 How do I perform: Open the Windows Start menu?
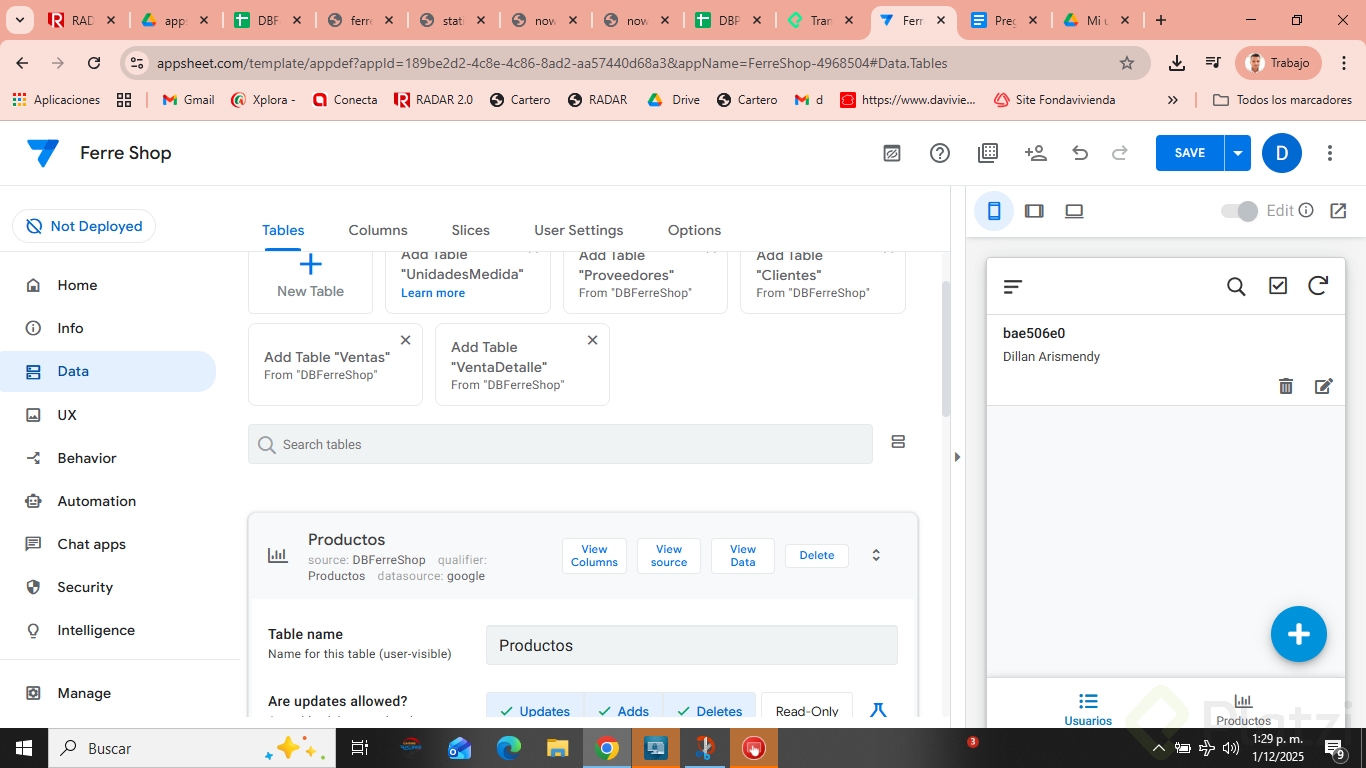23,748
